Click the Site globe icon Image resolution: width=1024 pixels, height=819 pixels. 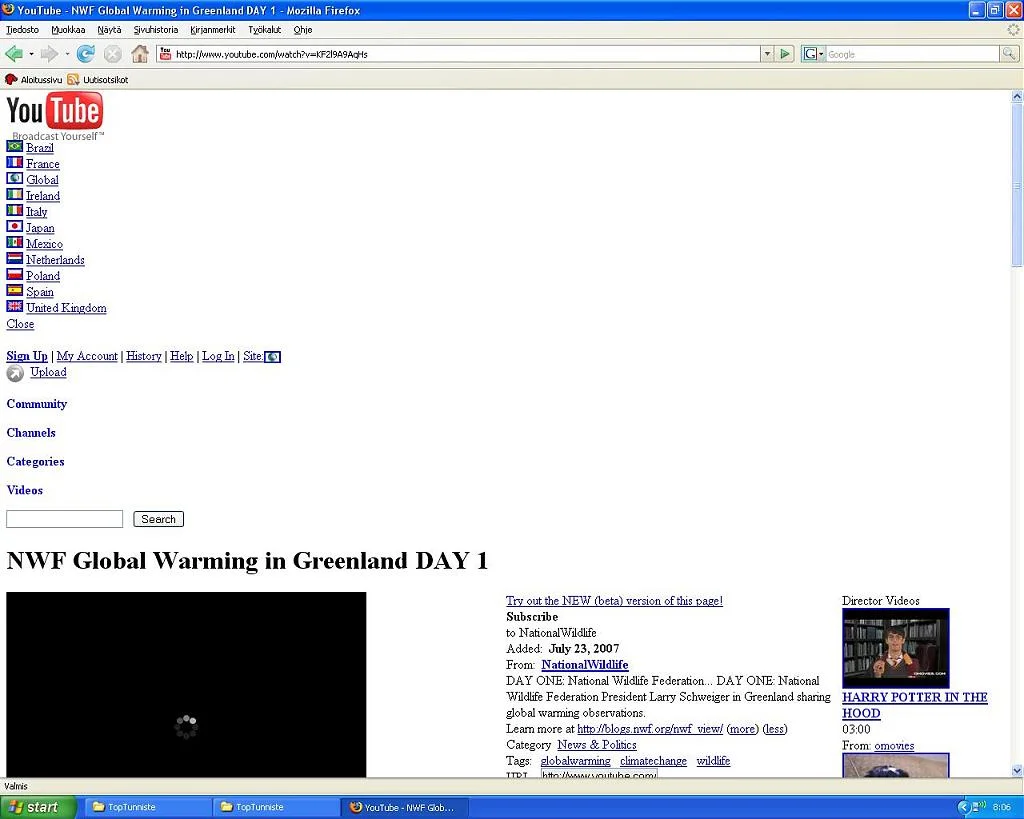click(x=272, y=357)
